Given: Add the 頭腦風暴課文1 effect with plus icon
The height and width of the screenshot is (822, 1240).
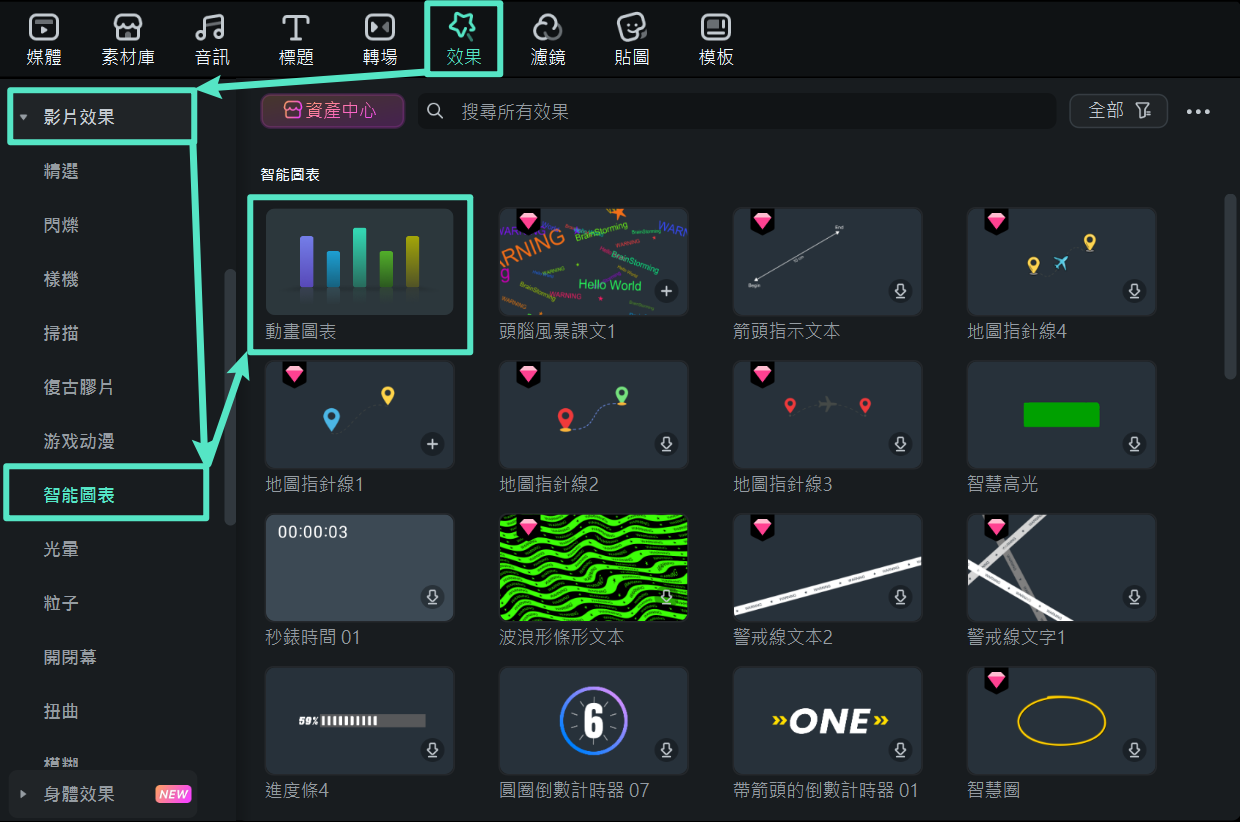Looking at the screenshot, I should click(x=666, y=291).
